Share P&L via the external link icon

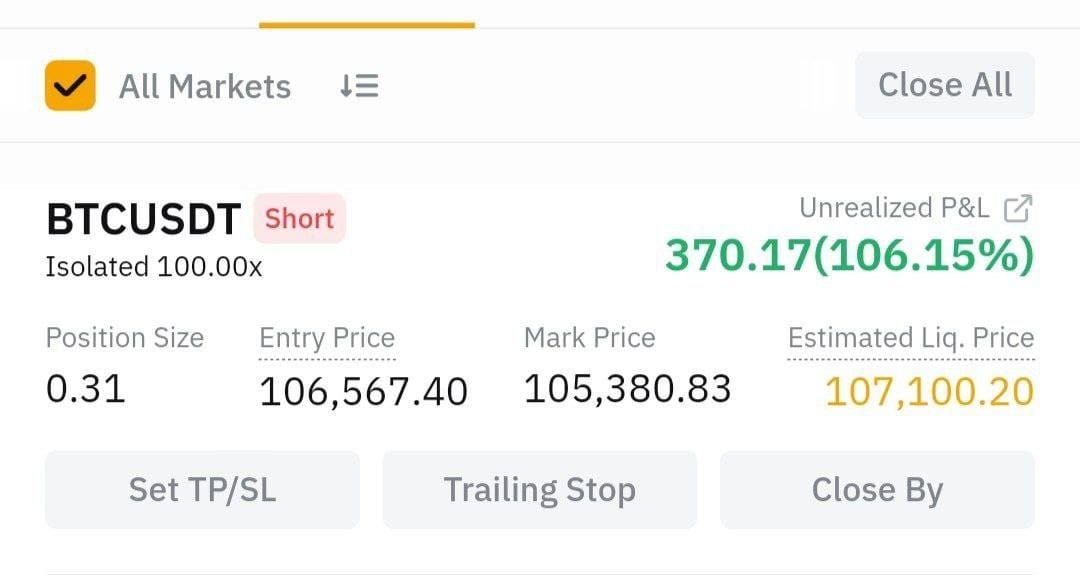pos(1018,209)
